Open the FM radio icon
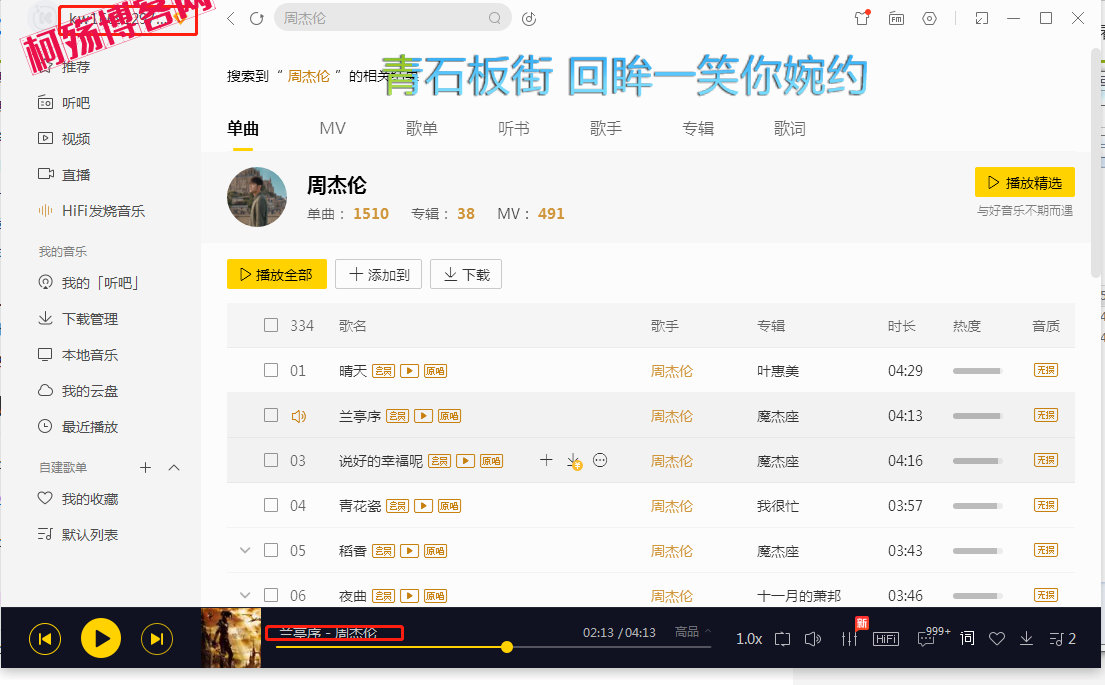The height and width of the screenshot is (685, 1105). click(x=896, y=18)
